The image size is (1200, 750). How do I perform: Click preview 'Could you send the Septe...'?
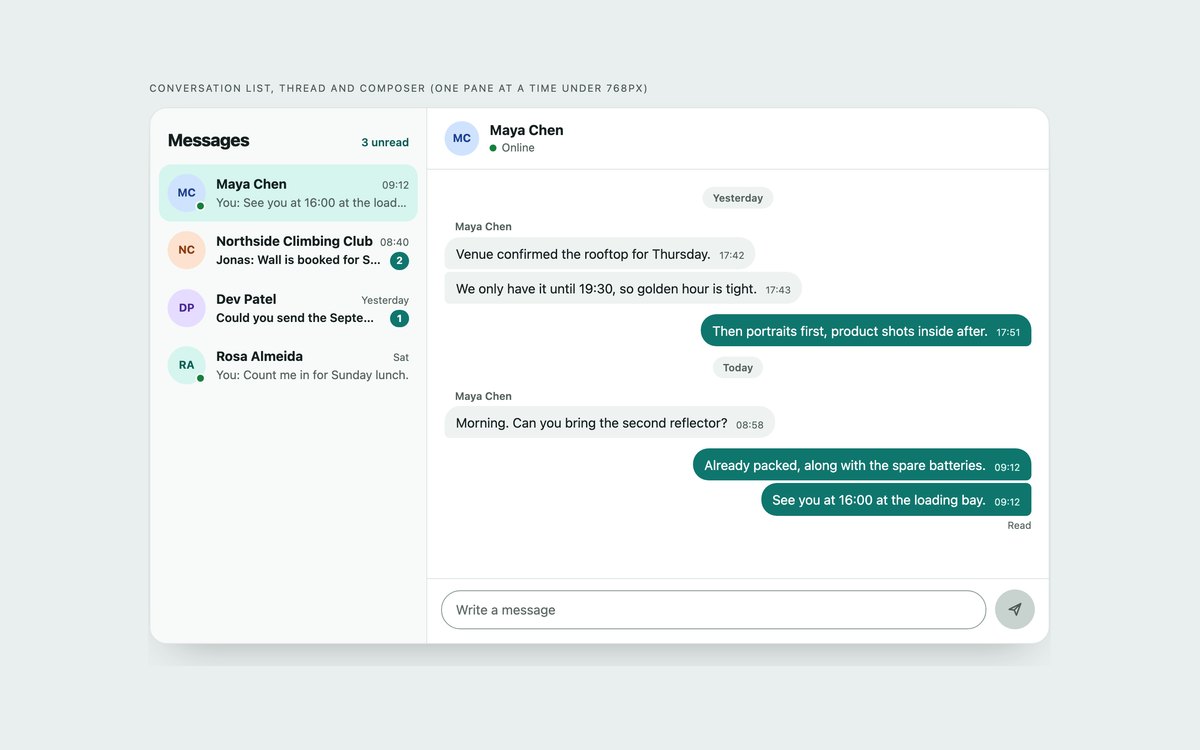[295, 318]
